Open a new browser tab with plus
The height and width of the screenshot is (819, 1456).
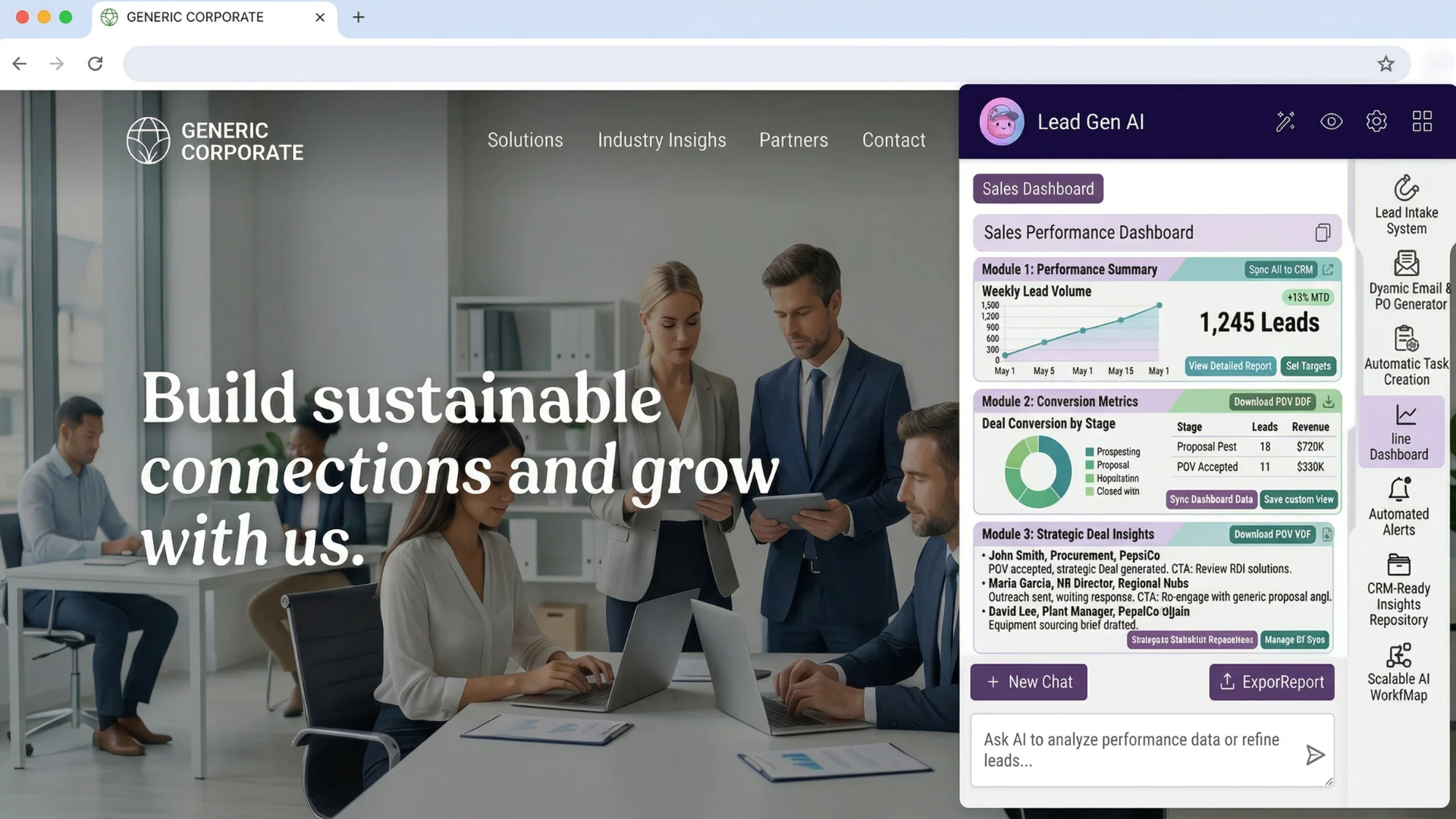(x=359, y=17)
